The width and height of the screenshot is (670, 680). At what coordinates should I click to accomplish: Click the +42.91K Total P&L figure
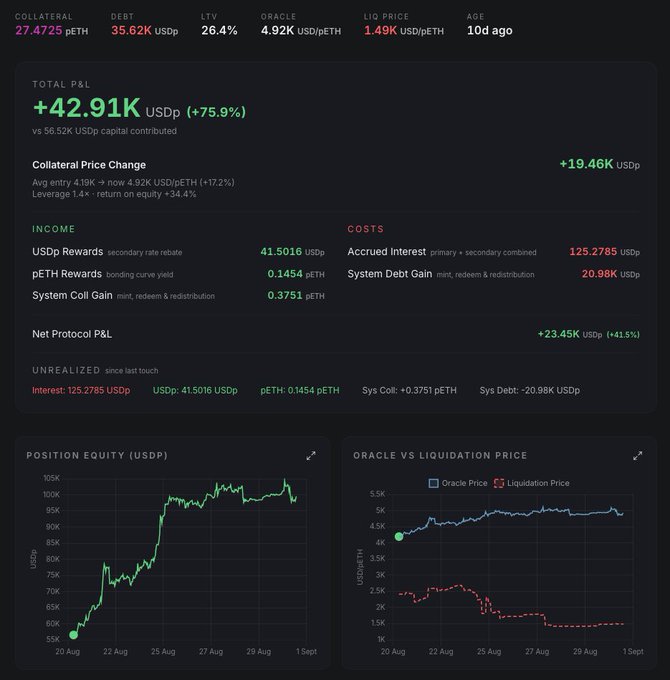click(87, 108)
